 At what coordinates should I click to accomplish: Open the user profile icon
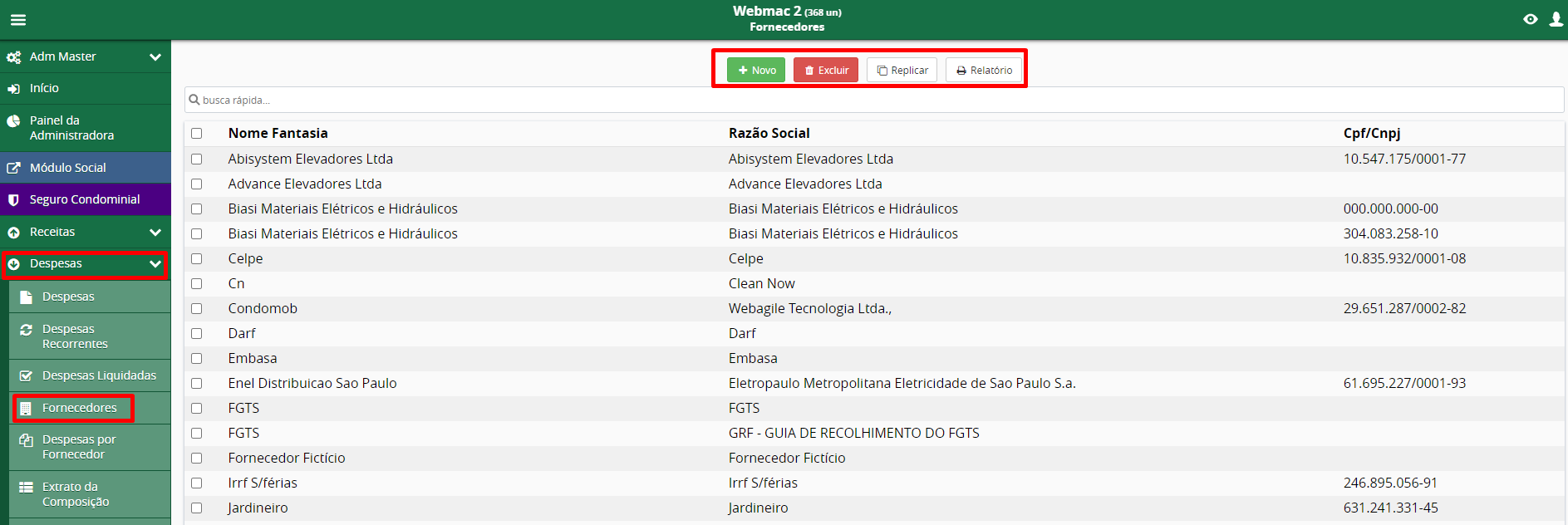1556,19
